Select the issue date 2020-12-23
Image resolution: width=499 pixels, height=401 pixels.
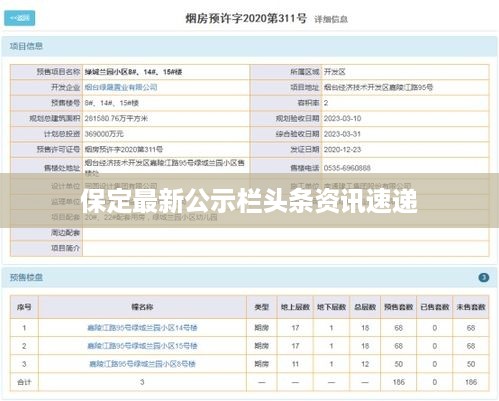[x=342, y=149]
